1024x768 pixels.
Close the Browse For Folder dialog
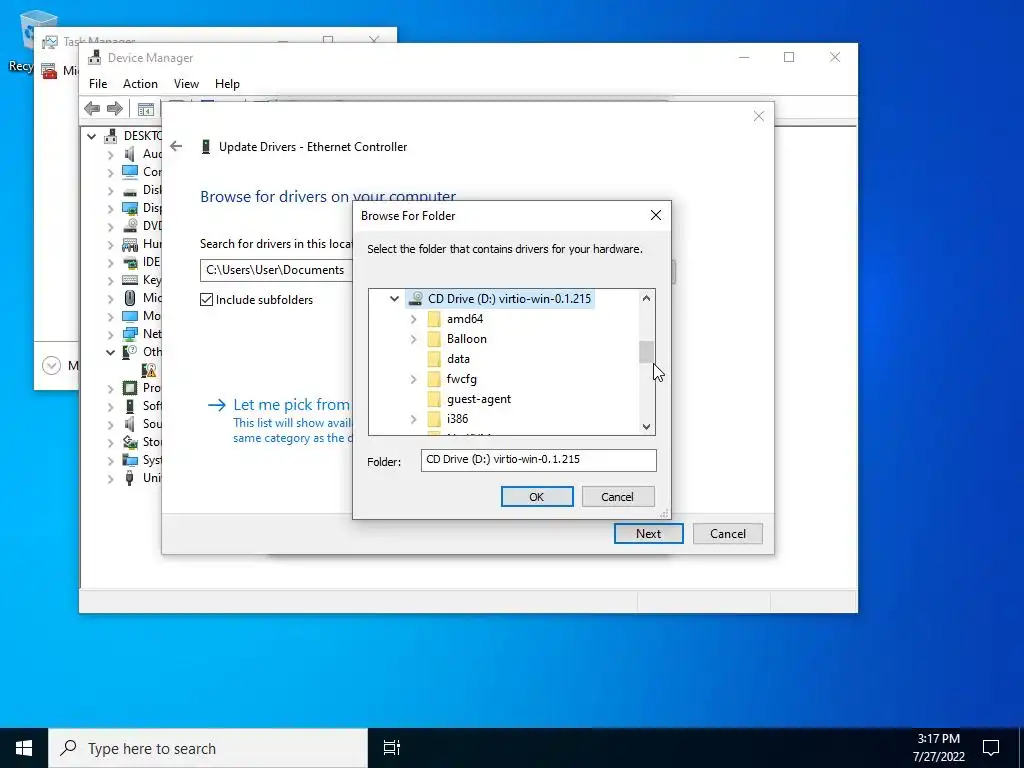[x=656, y=216]
